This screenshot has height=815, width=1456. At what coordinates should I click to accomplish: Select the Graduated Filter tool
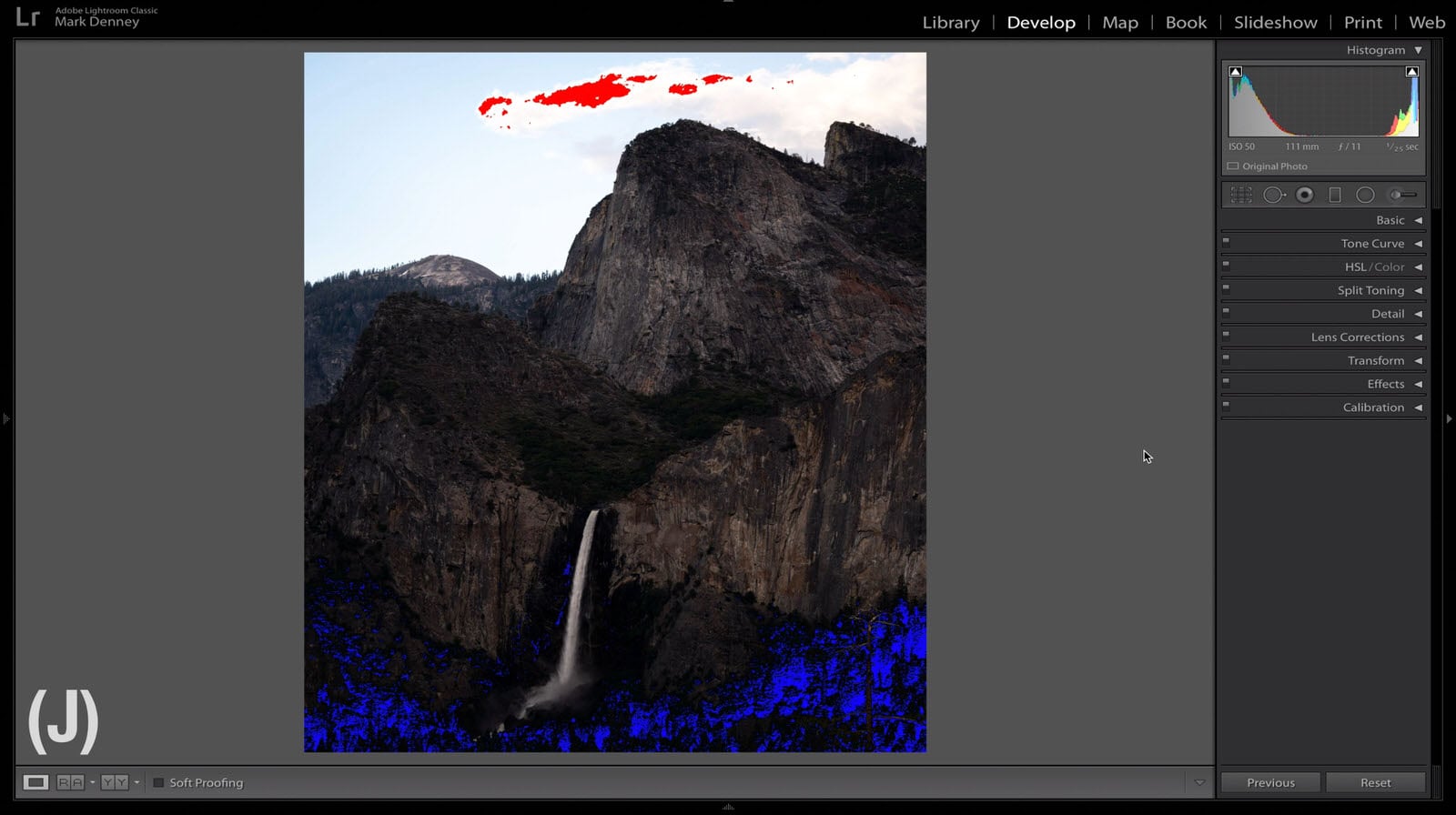pos(1335,195)
